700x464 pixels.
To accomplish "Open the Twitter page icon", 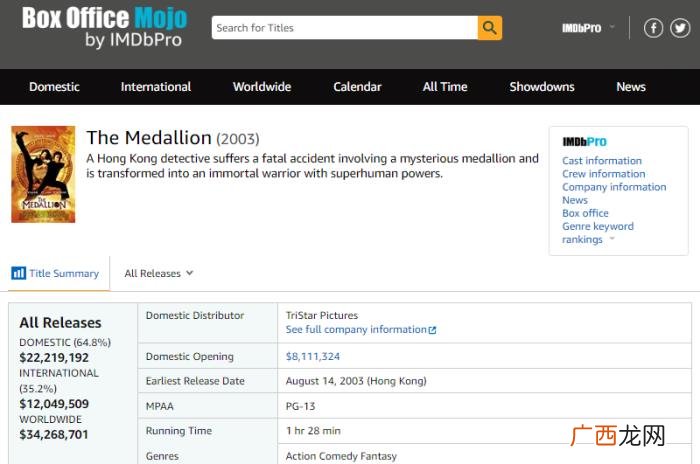I will (x=680, y=28).
